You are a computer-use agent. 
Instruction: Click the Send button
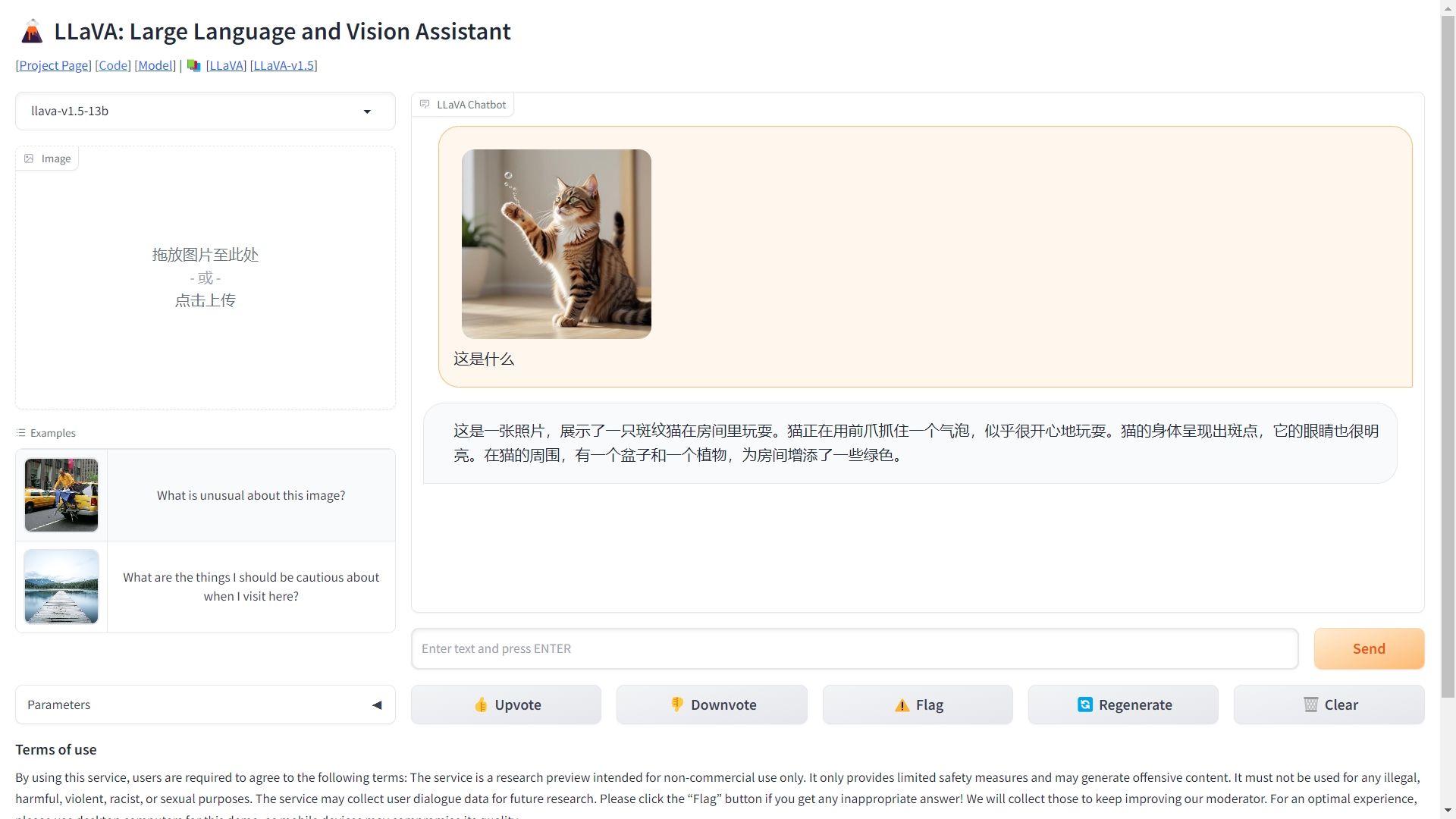tap(1369, 649)
